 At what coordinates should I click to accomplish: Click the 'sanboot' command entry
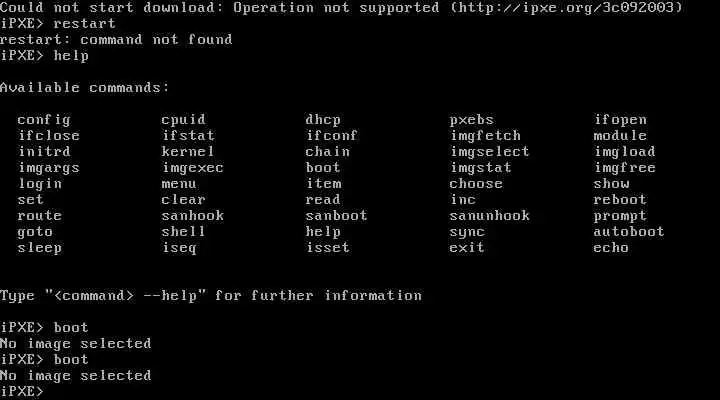336,216
